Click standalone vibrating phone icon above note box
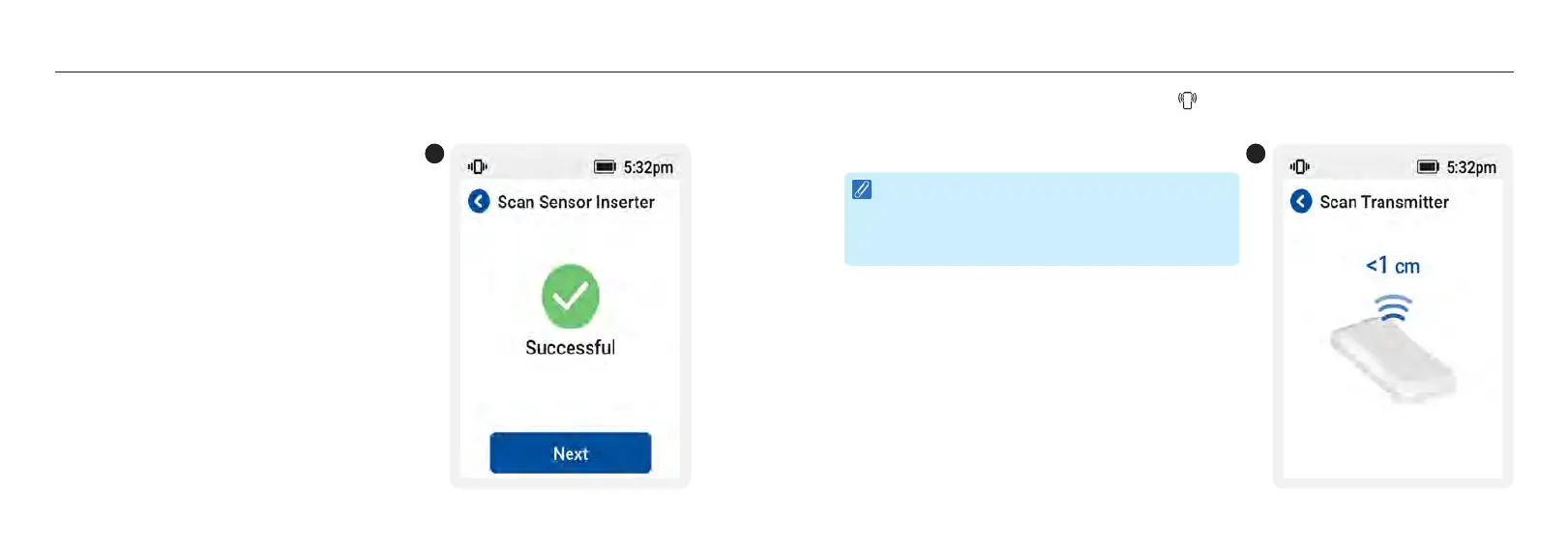 1187,101
